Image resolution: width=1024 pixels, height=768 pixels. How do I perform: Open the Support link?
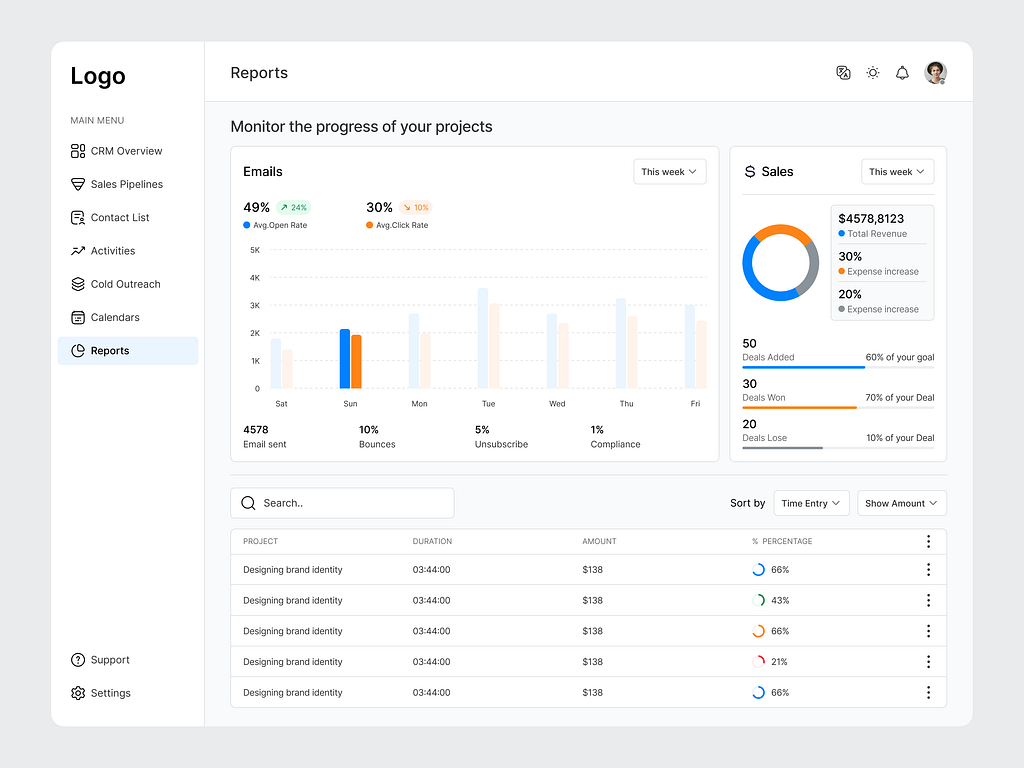110,660
